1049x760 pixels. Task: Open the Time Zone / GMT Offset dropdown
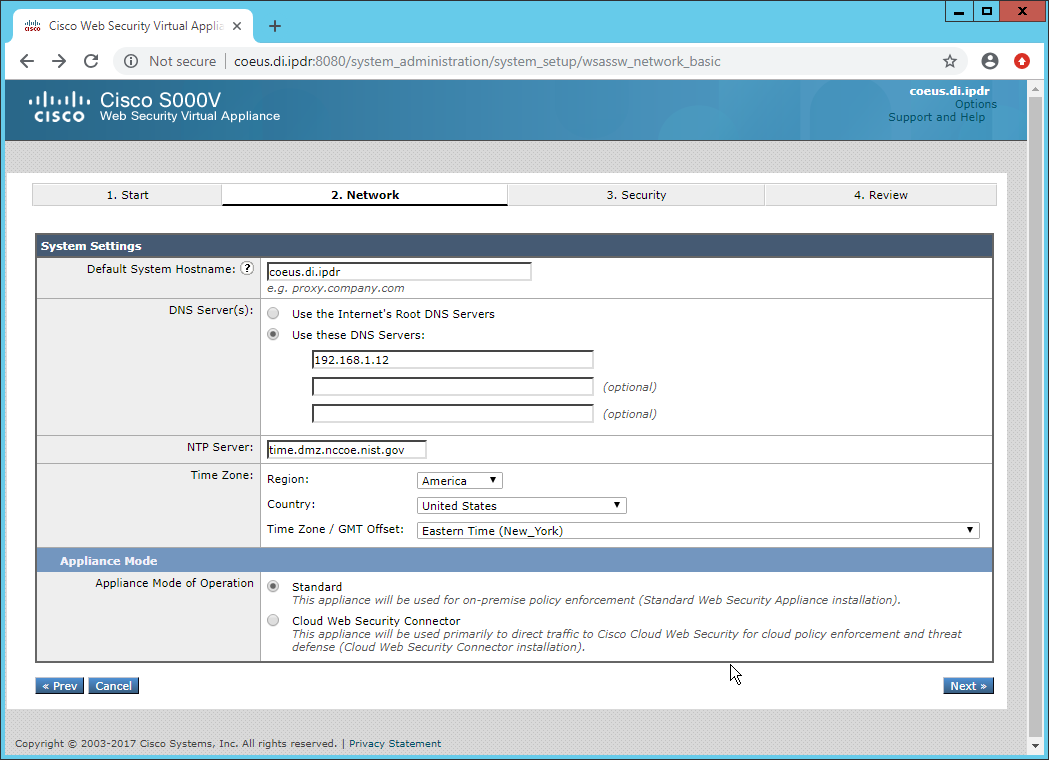click(x=698, y=531)
